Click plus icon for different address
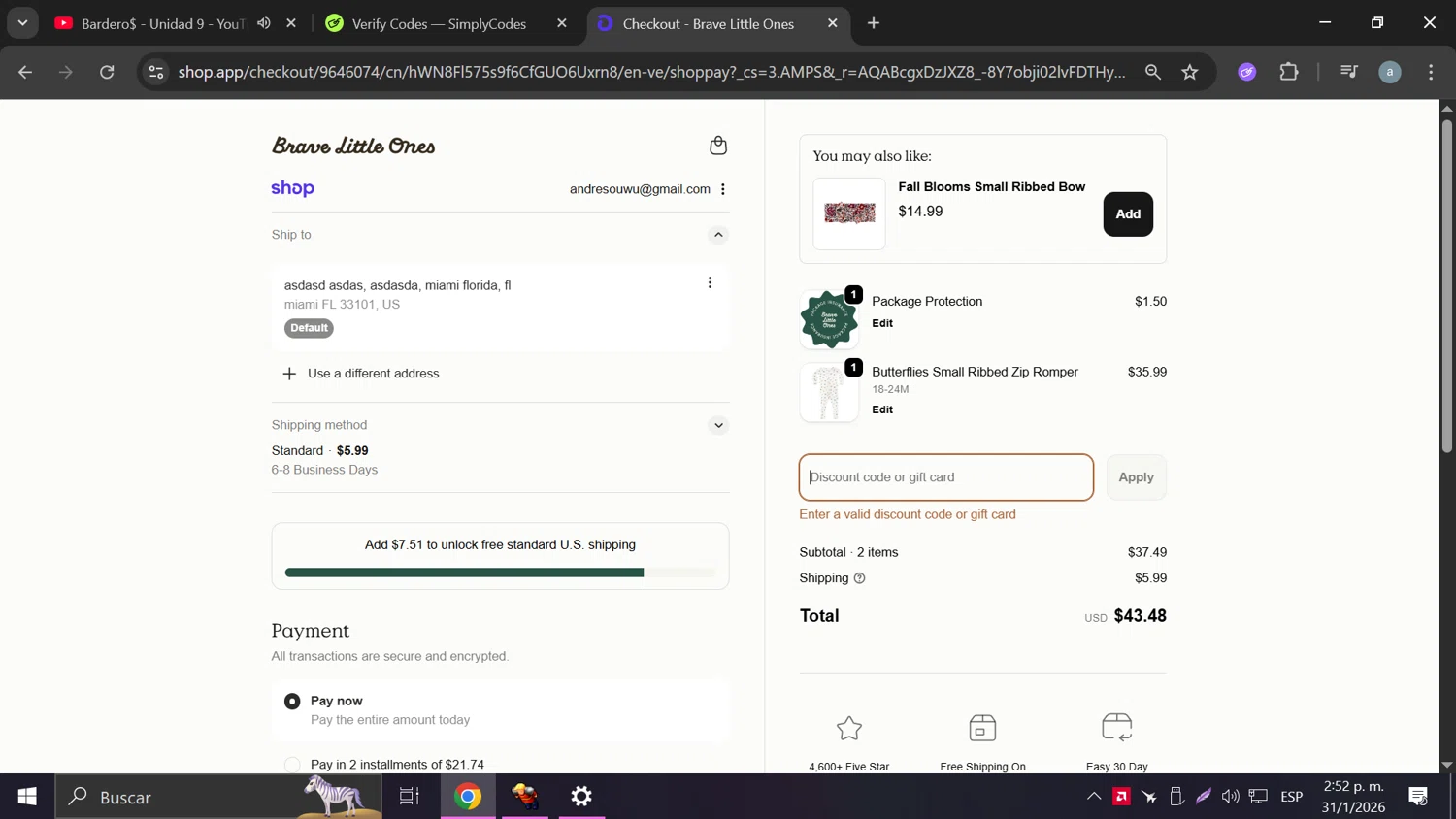 pos(289,374)
